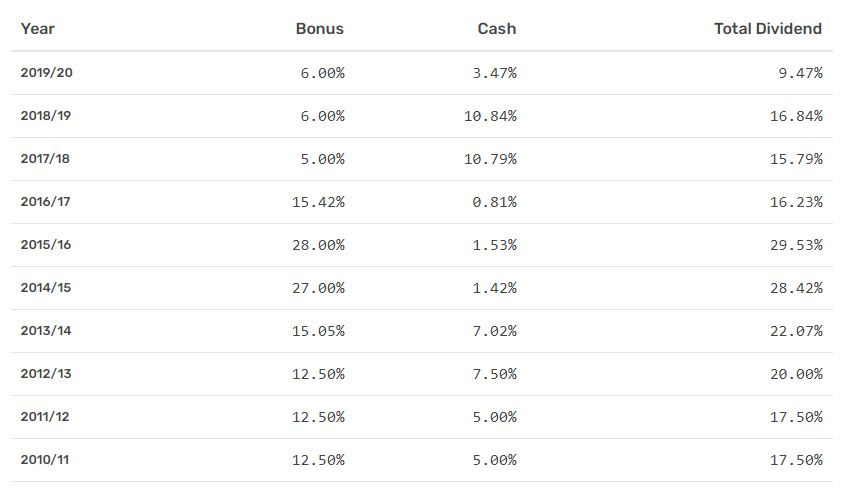860x492 pixels.
Task: Select the 9.47% total dividend cell
Action: pos(800,73)
